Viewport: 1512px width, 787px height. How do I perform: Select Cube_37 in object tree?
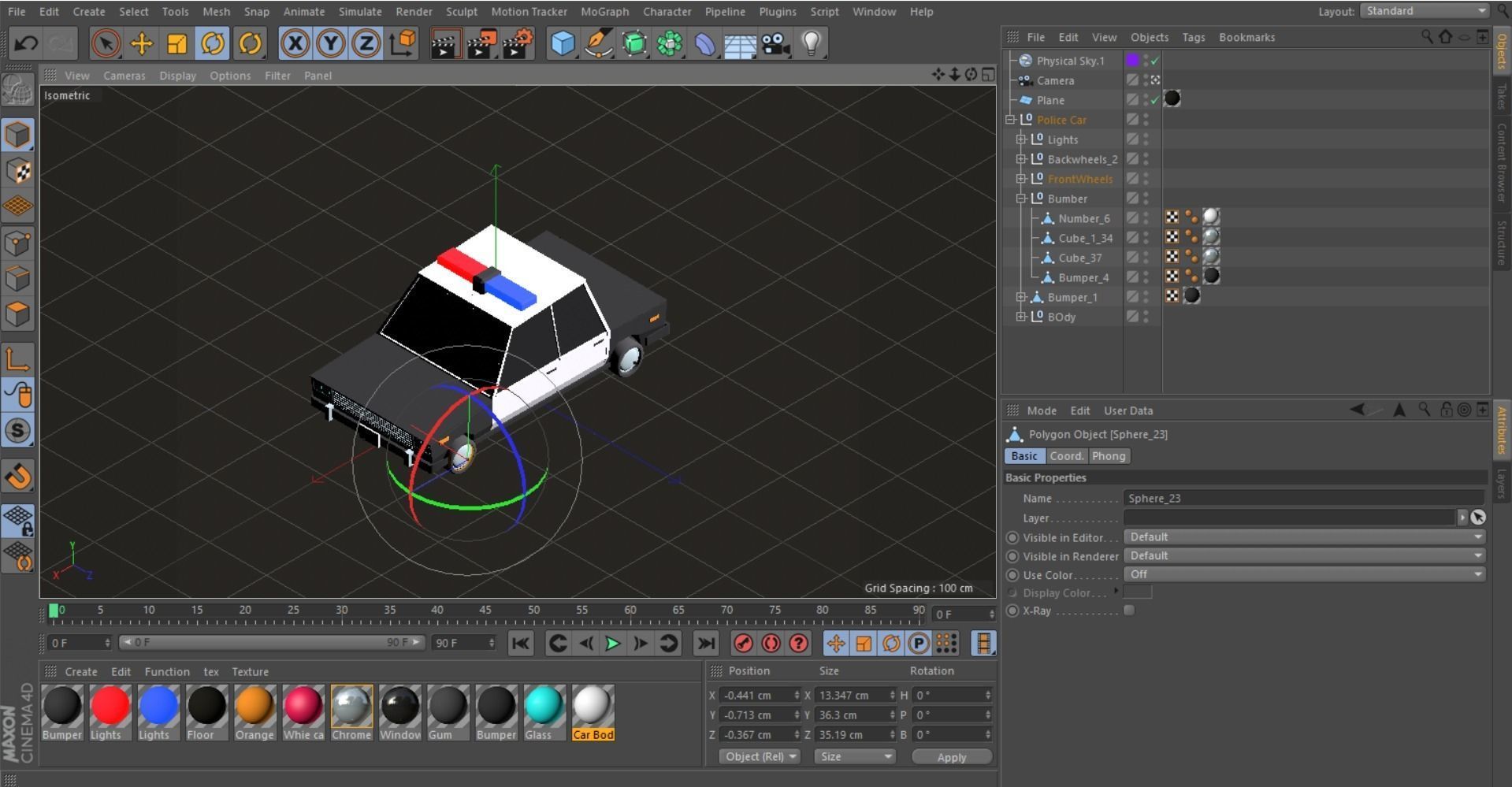(1080, 258)
